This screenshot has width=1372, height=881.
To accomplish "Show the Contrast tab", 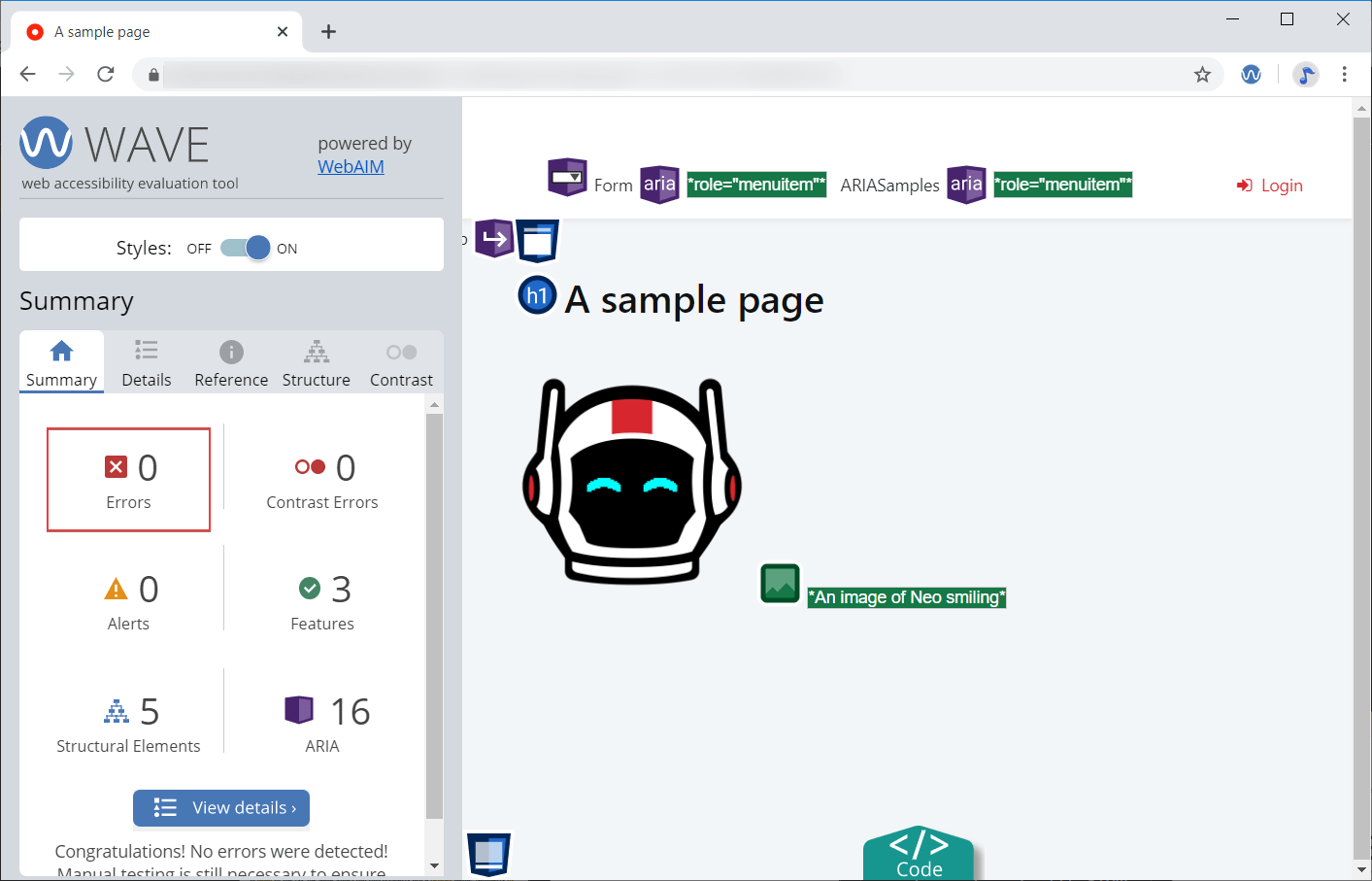I will (x=401, y=363).
